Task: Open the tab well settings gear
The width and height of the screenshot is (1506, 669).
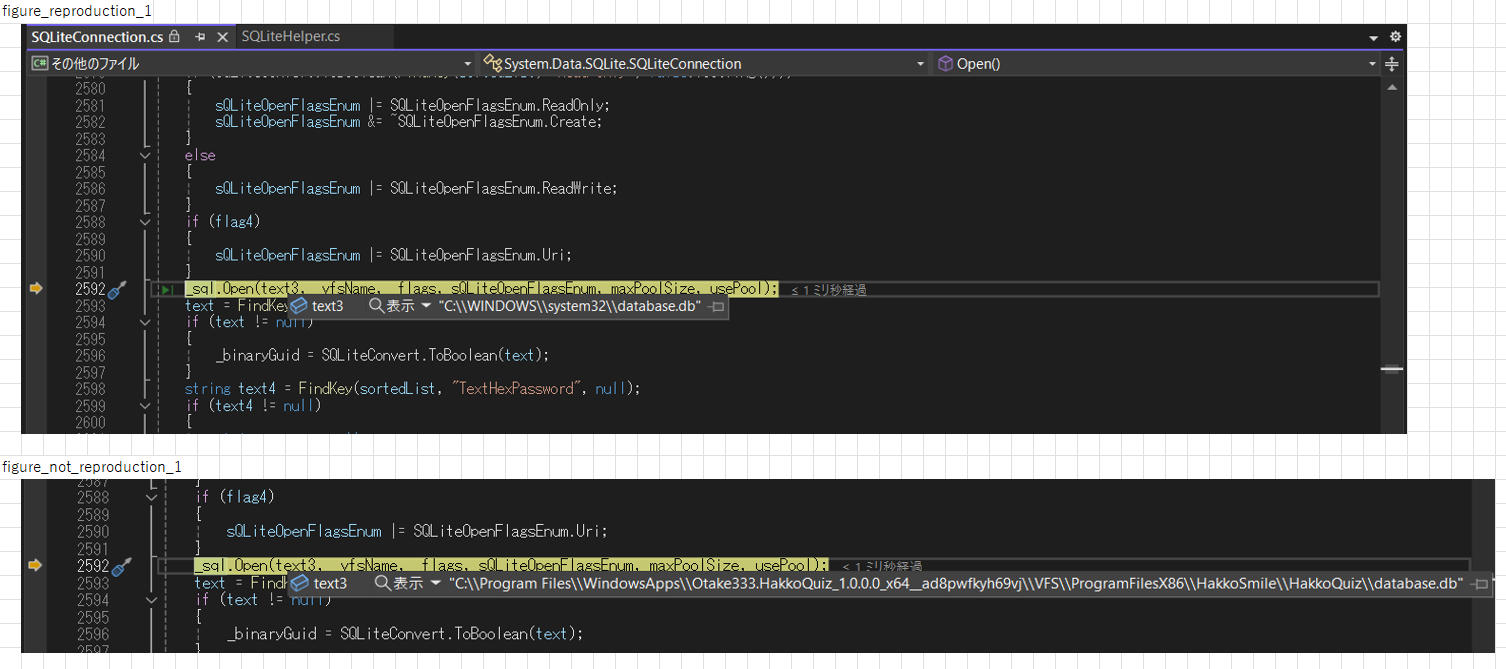Action: pos(1396,37)
